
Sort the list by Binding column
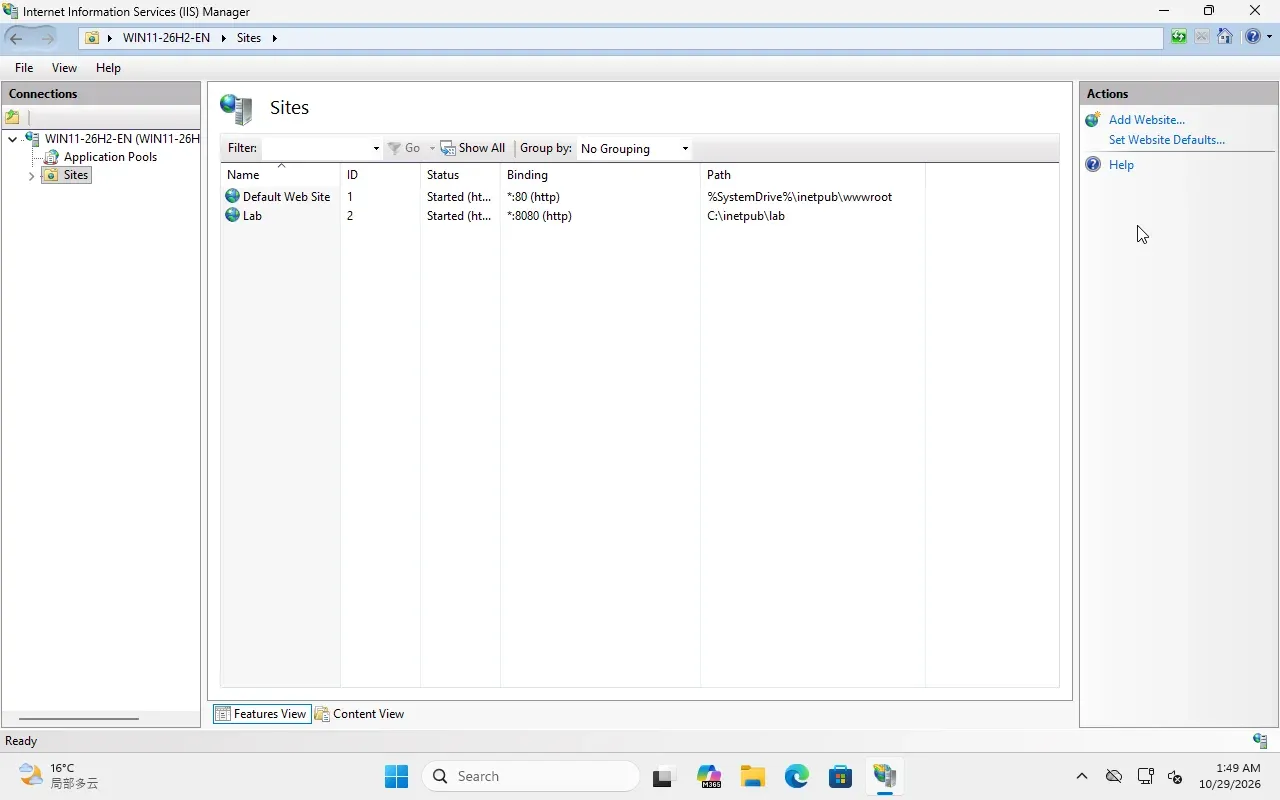pyautogui.click(x=600, y=174)
